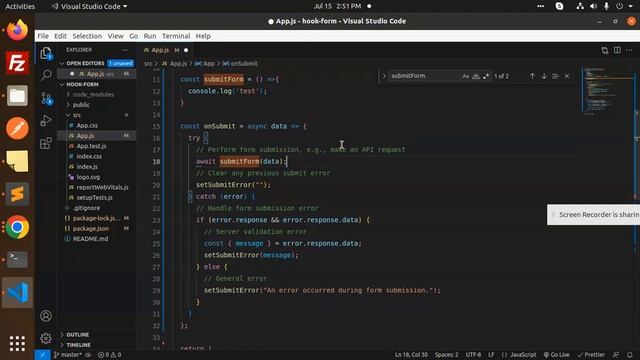Open the Terminal menu
Image resolution: width=640 pixels, height=360 pixels.
(176, 36)
